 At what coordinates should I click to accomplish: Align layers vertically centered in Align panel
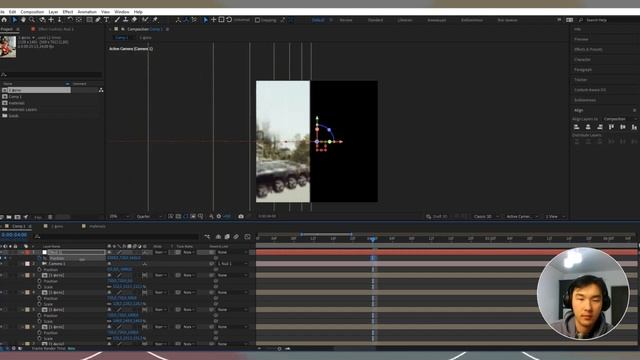click(623, 127)
